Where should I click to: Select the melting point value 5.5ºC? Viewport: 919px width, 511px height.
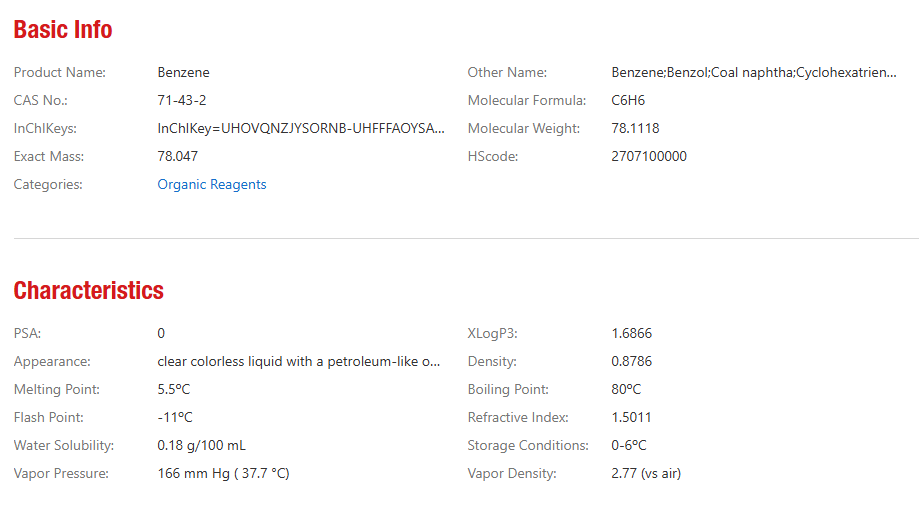click(x=175, y=389)
